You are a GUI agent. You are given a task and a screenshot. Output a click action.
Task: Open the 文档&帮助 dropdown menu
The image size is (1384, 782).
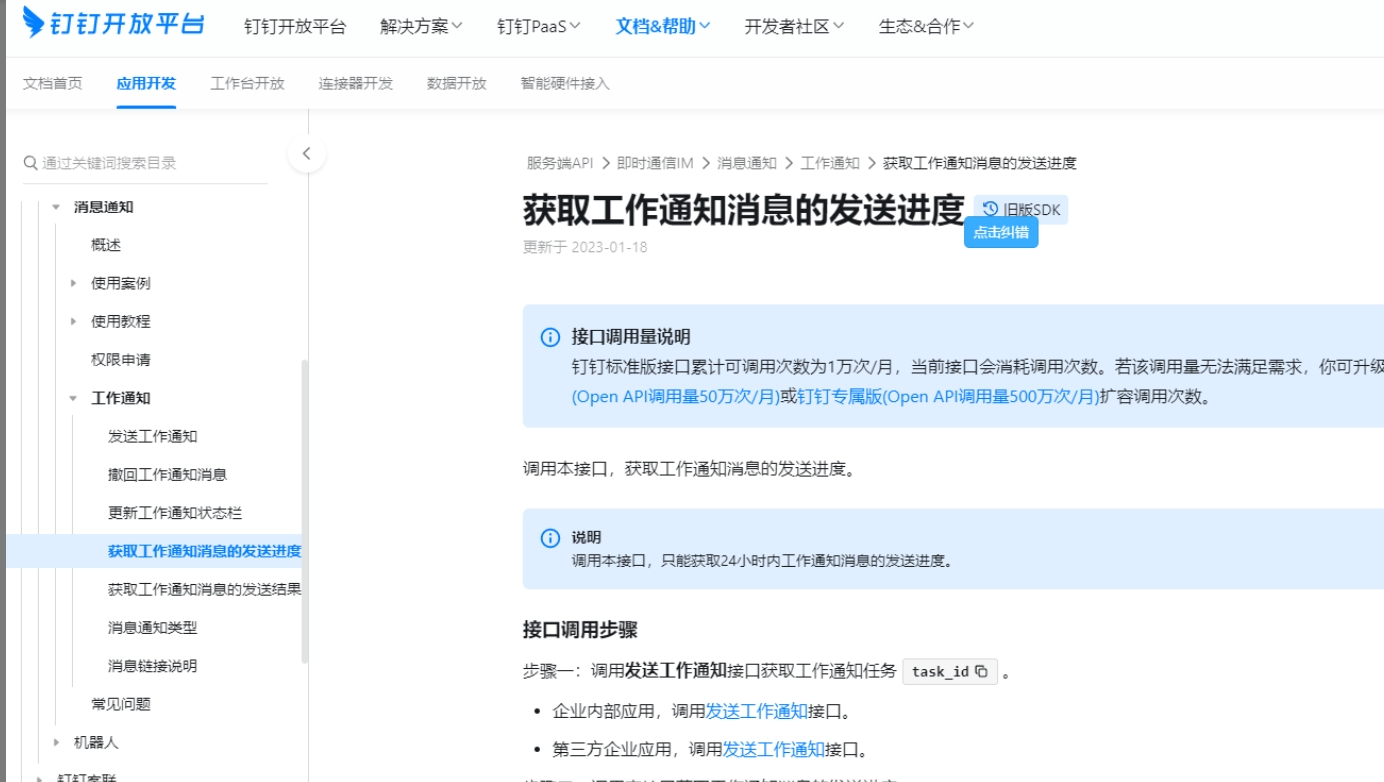pos(663,27)
